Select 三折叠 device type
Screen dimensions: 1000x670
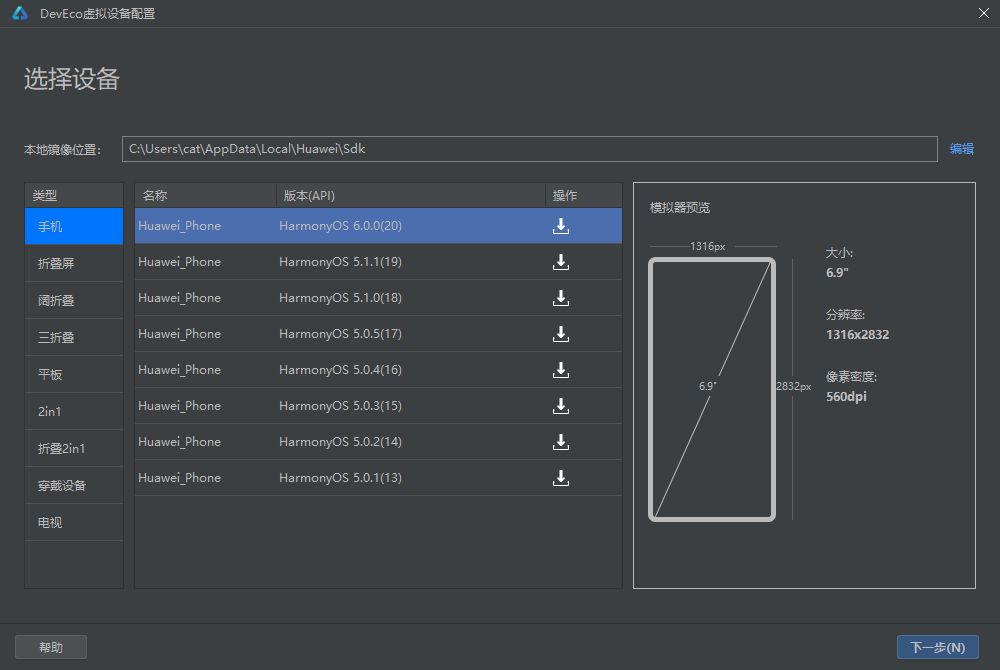[74, 337]
